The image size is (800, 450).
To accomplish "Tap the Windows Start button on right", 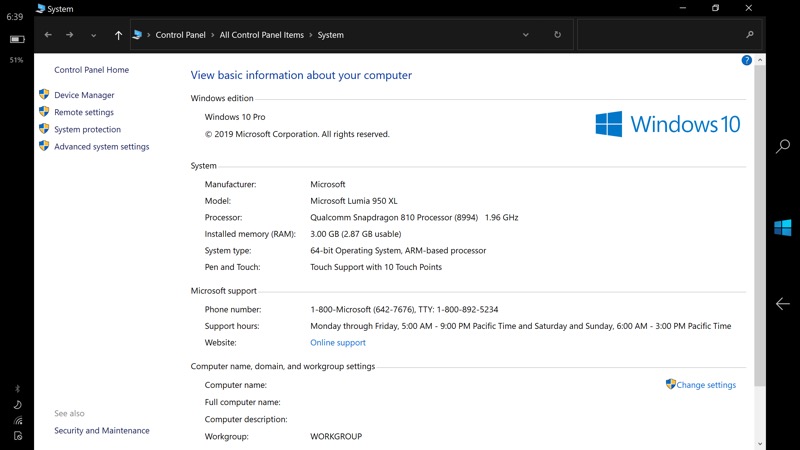I will coord(783,228).
